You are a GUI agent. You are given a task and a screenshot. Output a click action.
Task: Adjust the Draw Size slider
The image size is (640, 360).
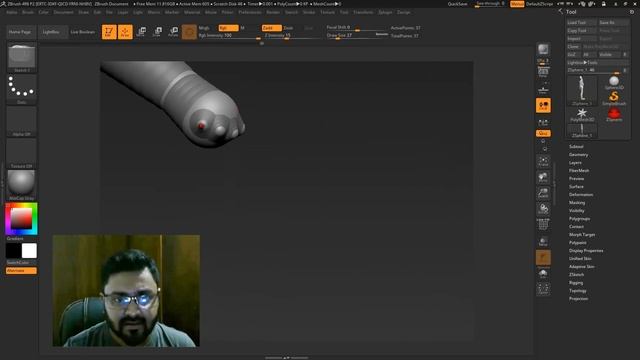click(357, 36)
